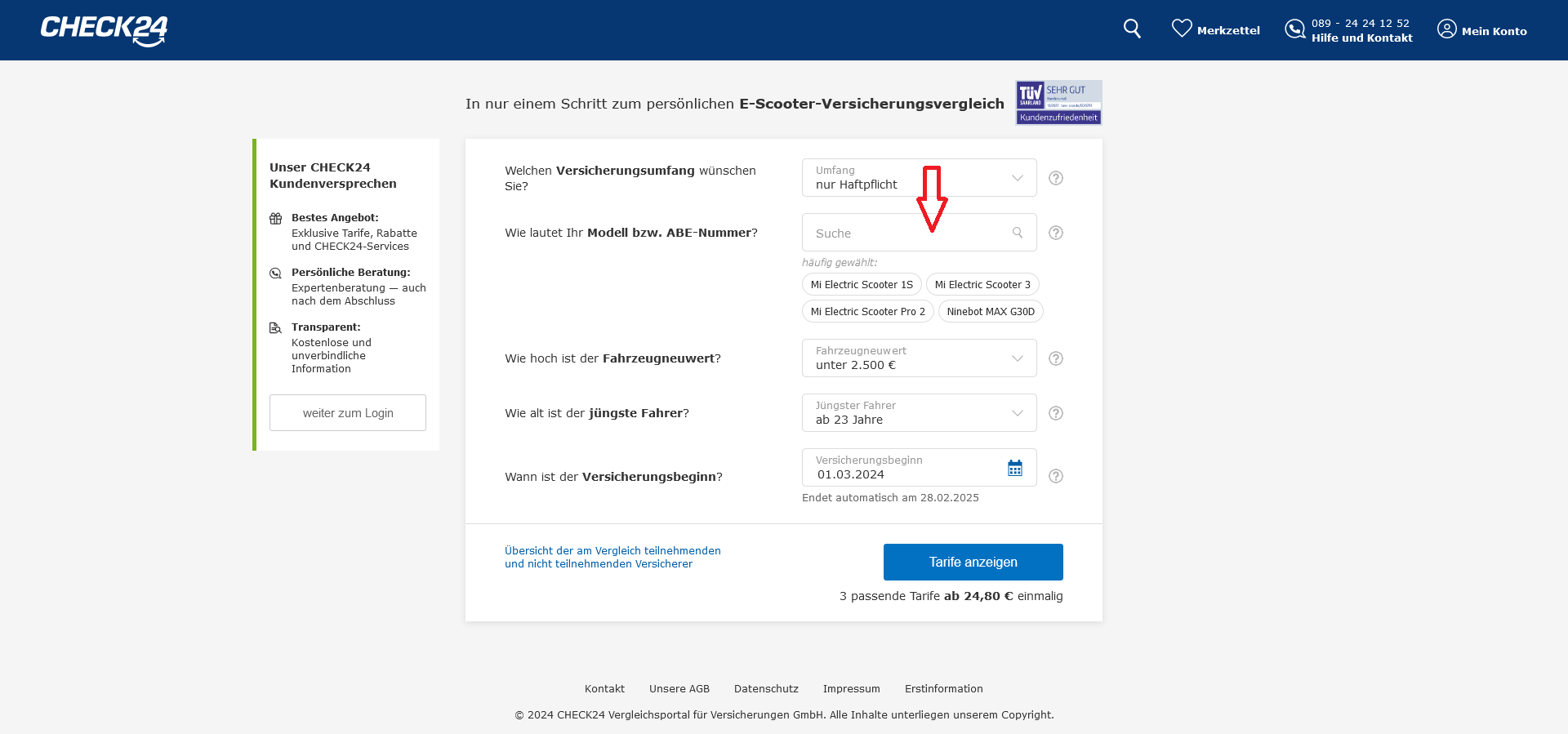
Task: Open Merkzettel heart icon
Action: [x=1182, y=29]
